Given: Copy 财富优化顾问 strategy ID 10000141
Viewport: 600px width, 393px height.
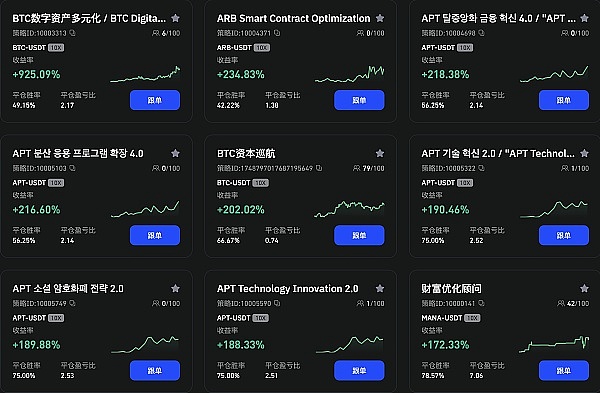Looking at the screenshot, I should (x=481, y=303).
